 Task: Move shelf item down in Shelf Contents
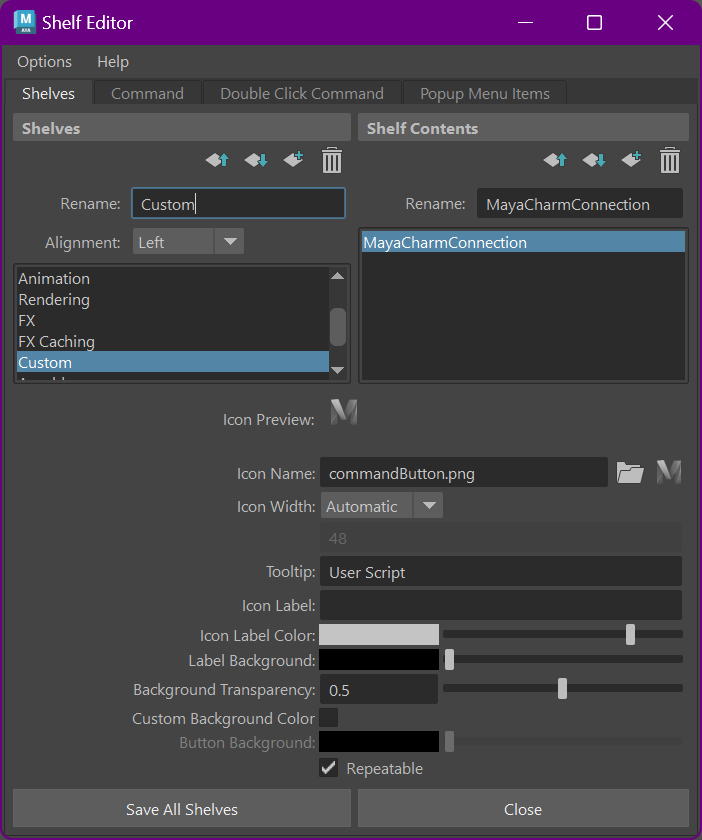pos(594,160)
